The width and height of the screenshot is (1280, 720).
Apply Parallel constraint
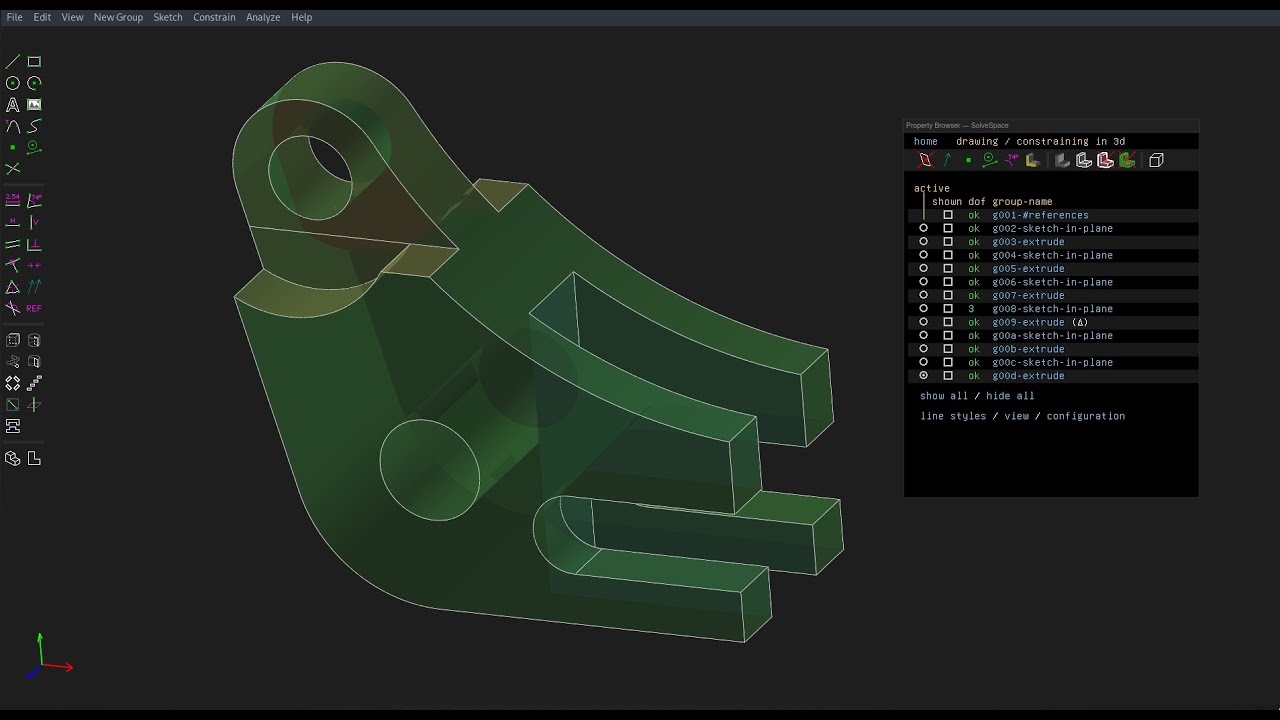tap(13, 243)
